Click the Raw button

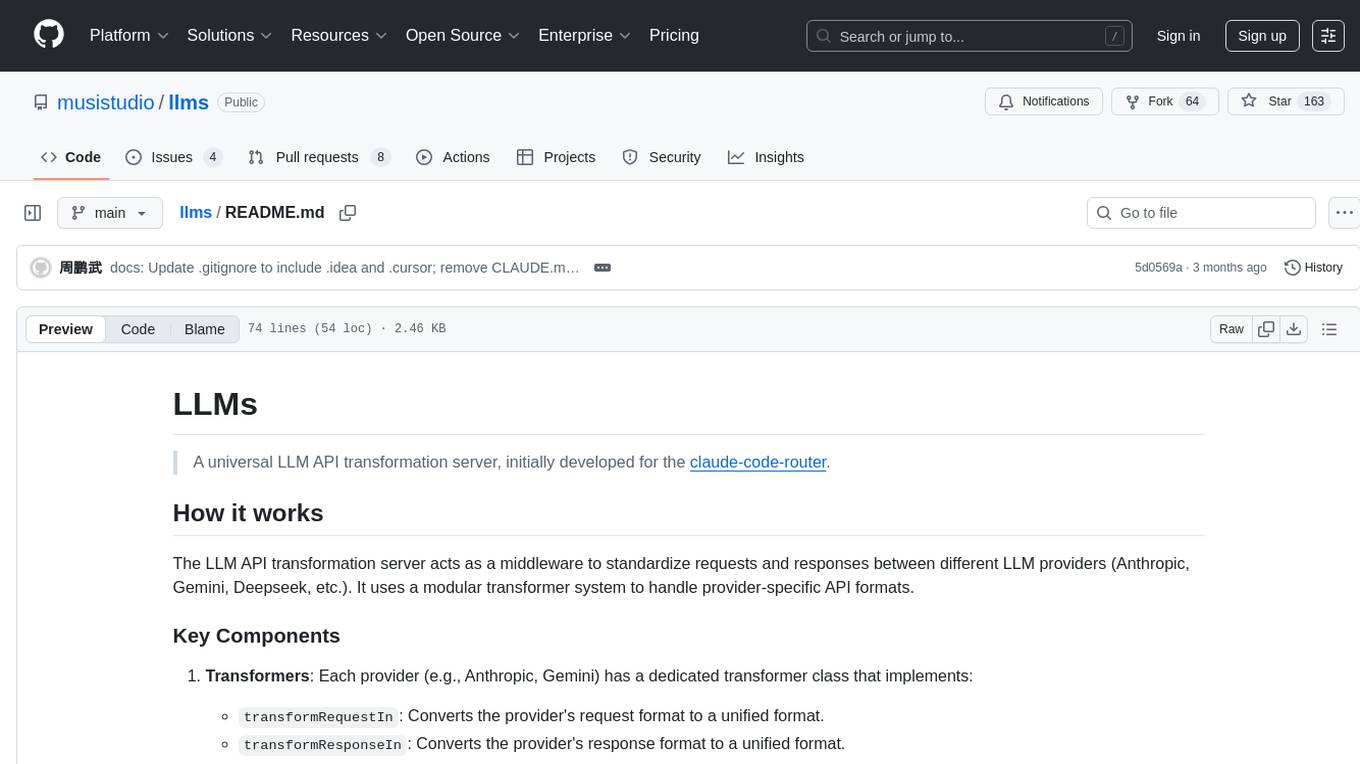(x=1231, y=329)
